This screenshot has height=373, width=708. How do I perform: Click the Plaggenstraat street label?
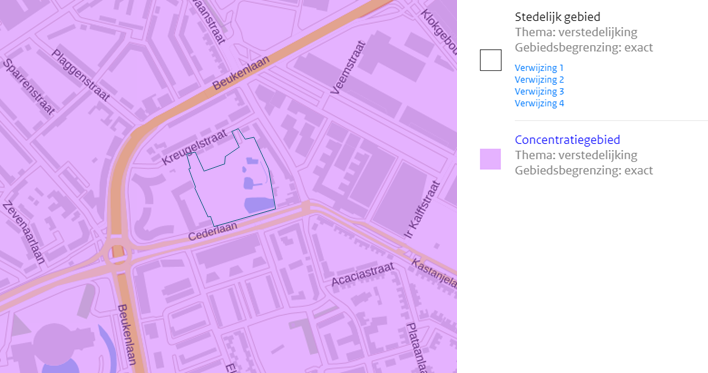pos(80,75)
